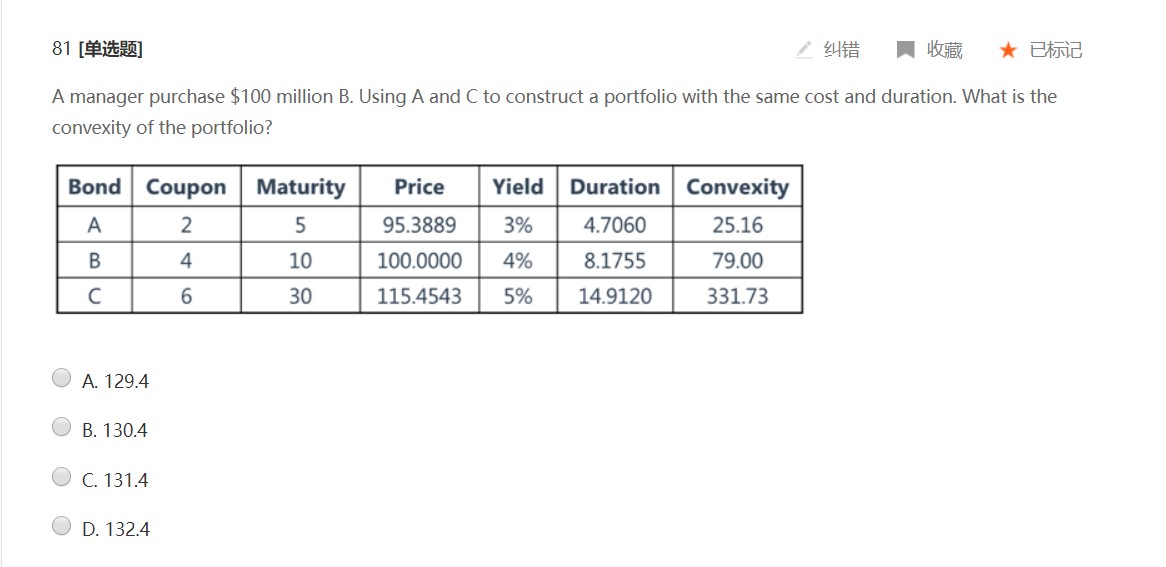Screen dimensions: 1166x567
Task: Click the 95.3889 price cell
Action: [419, 225]
